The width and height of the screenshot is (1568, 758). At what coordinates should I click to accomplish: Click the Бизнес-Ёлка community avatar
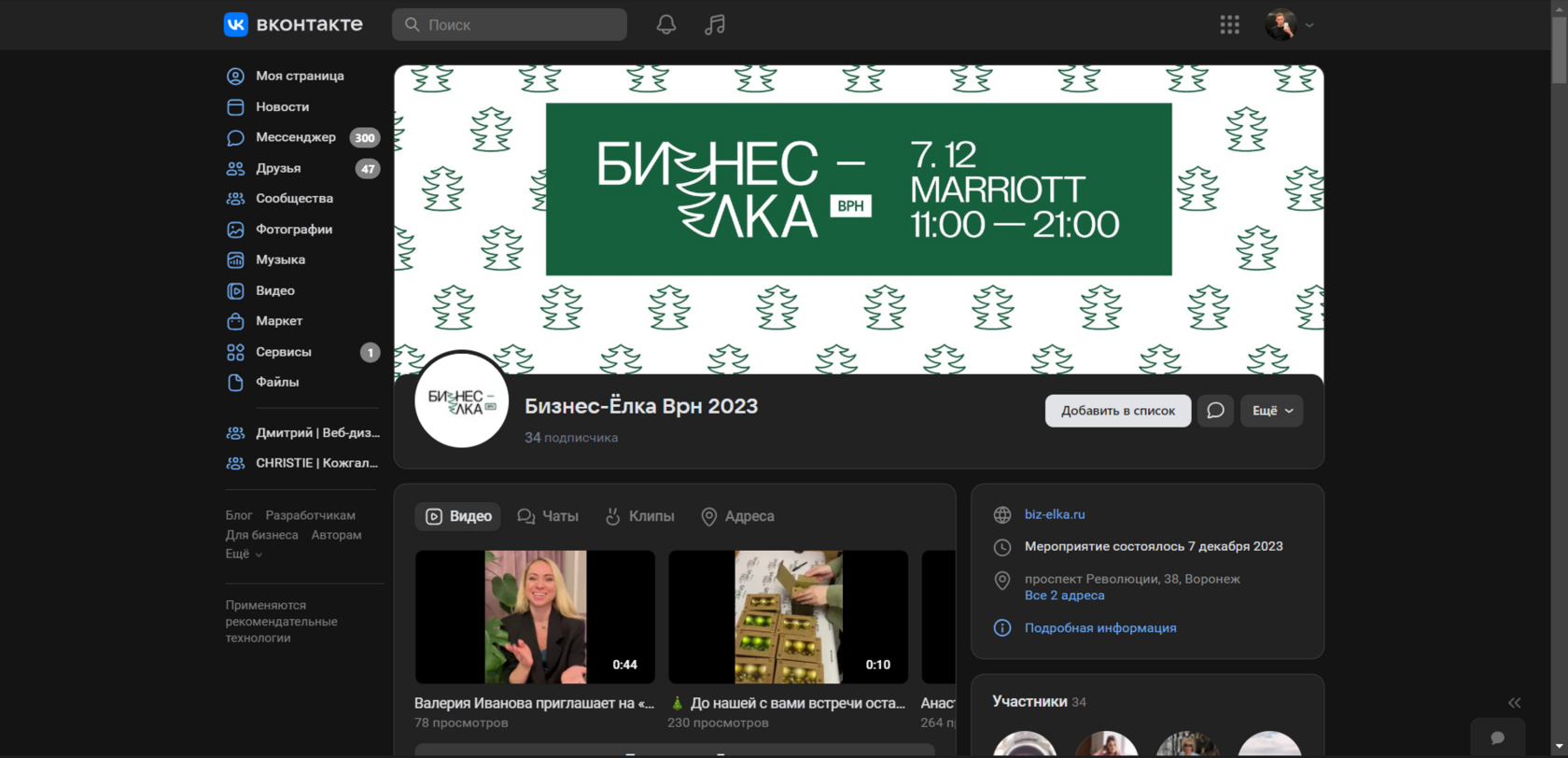pyautogui.click(x=462, y=400)
